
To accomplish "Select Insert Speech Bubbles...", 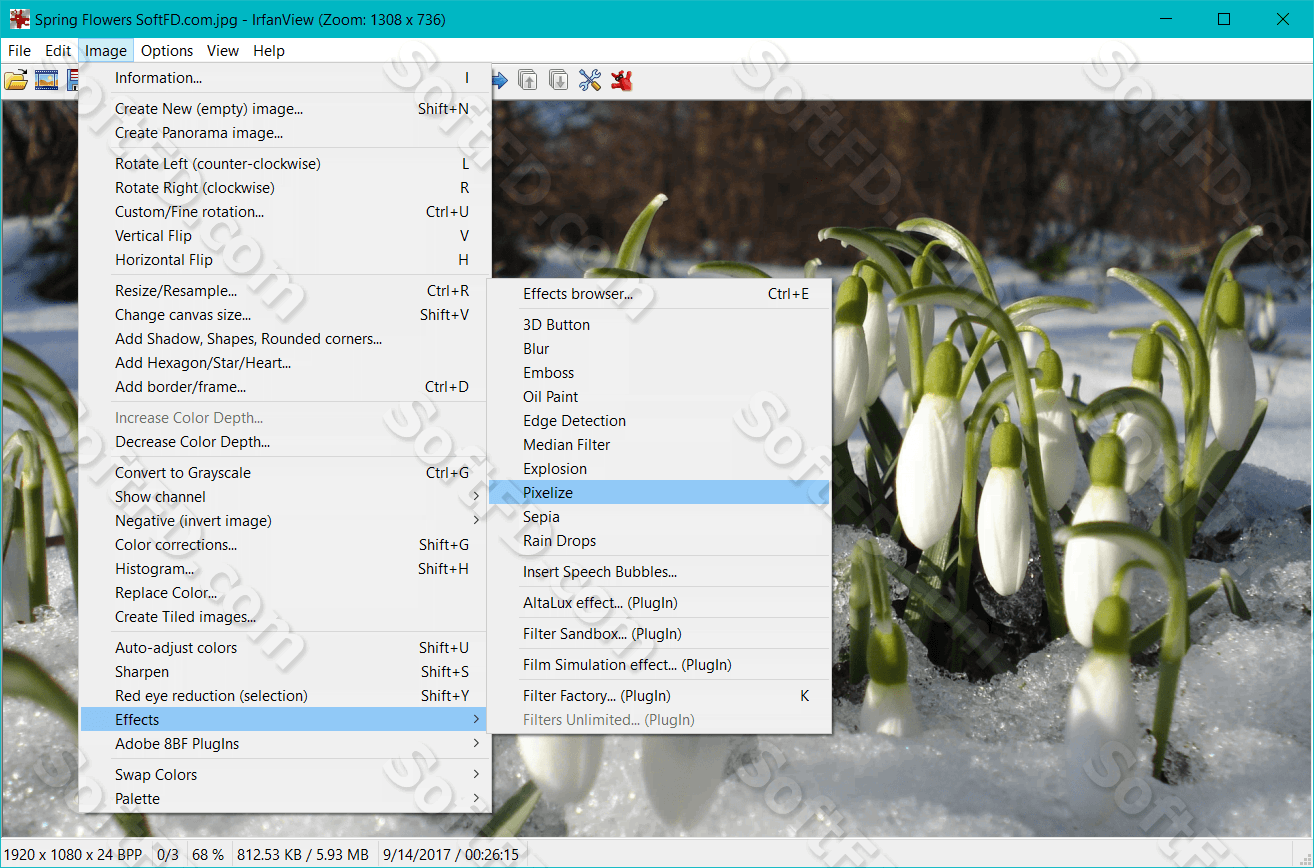I will [659, 572].
